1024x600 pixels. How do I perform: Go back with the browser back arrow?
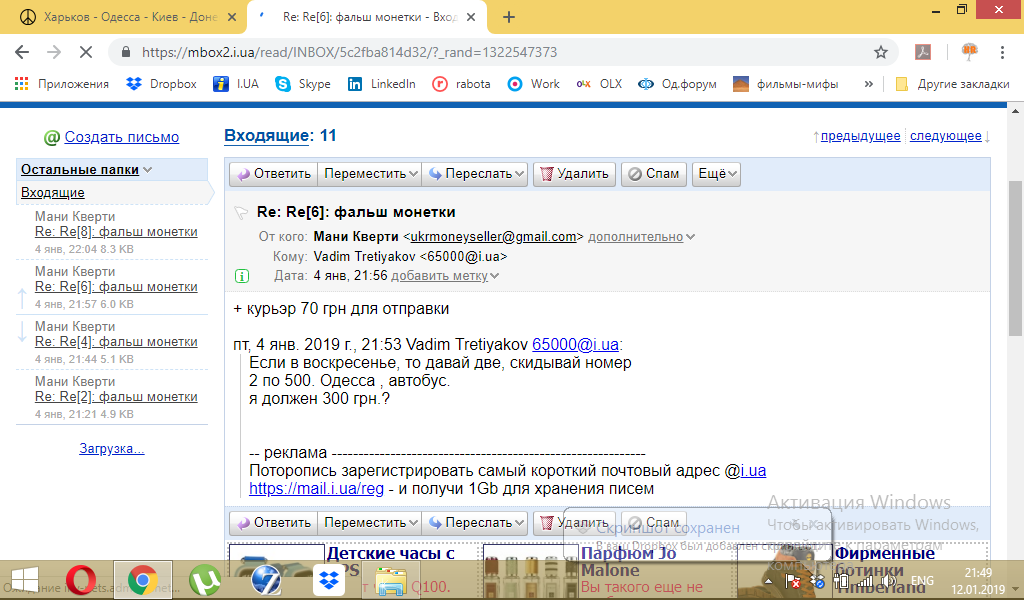click(22, 52)
